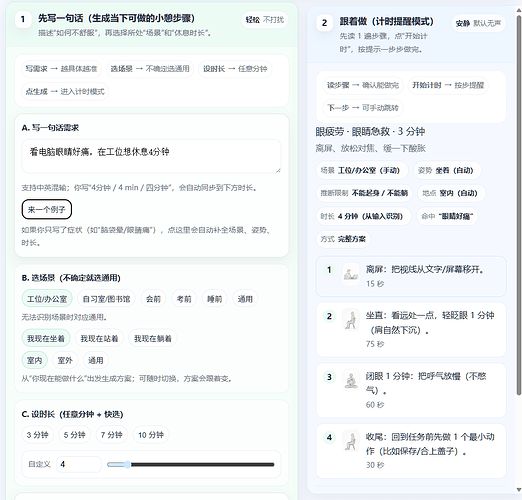The image size is (522, 500).
Task: Click the 自定义 minutes number field
Action: tap(79, 464)
